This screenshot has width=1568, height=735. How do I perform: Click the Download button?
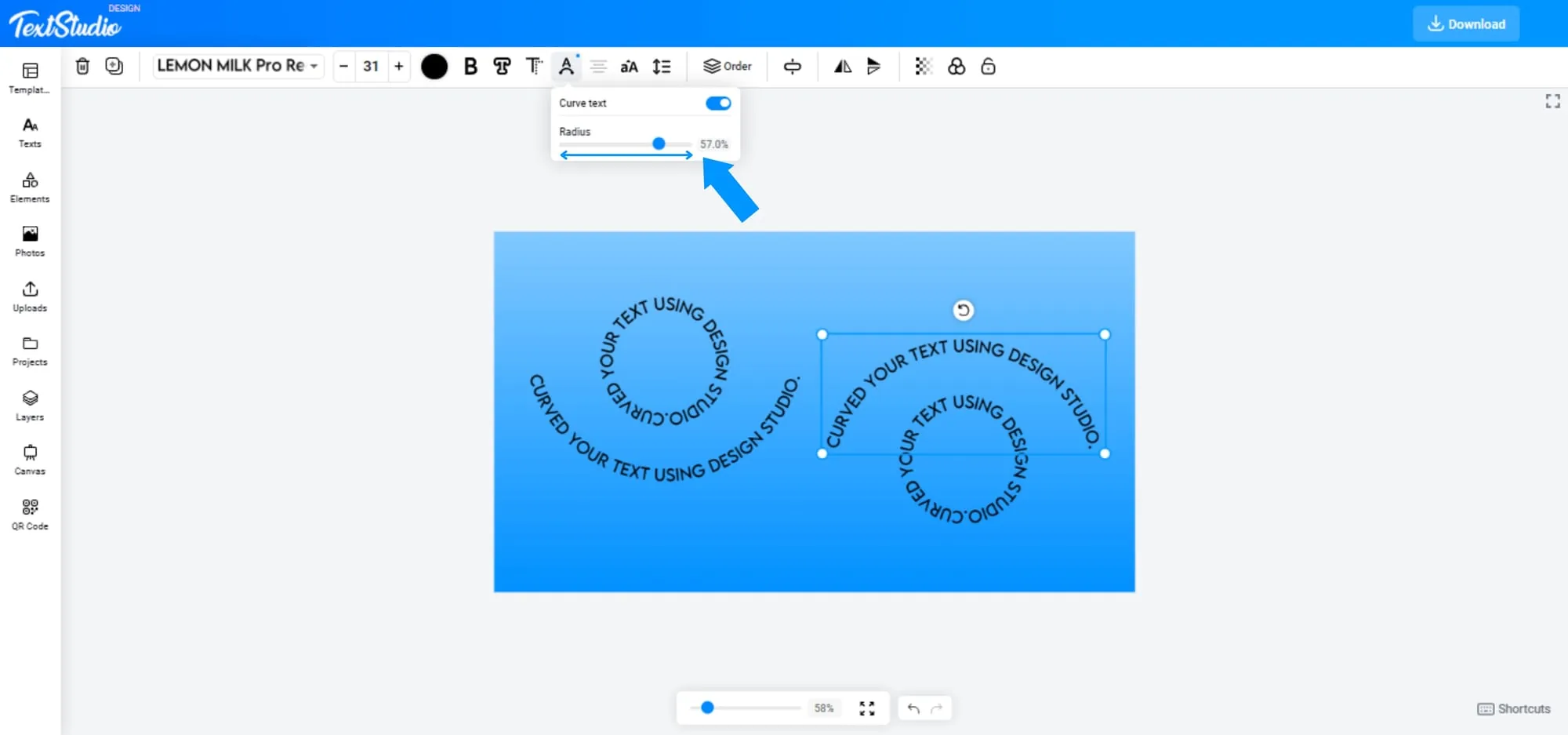(1466, 24)
